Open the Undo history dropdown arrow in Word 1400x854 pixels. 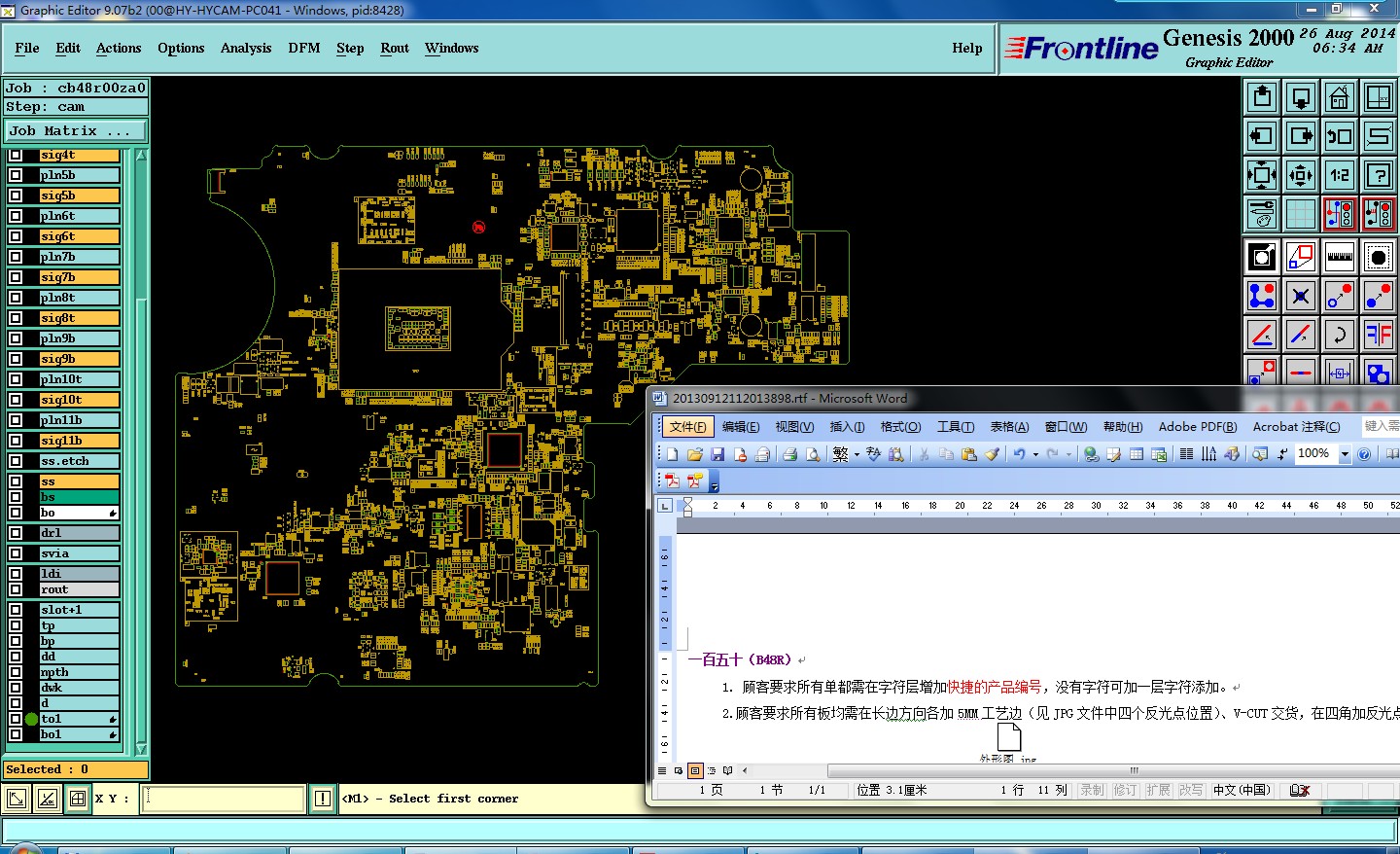(1035, 454)
